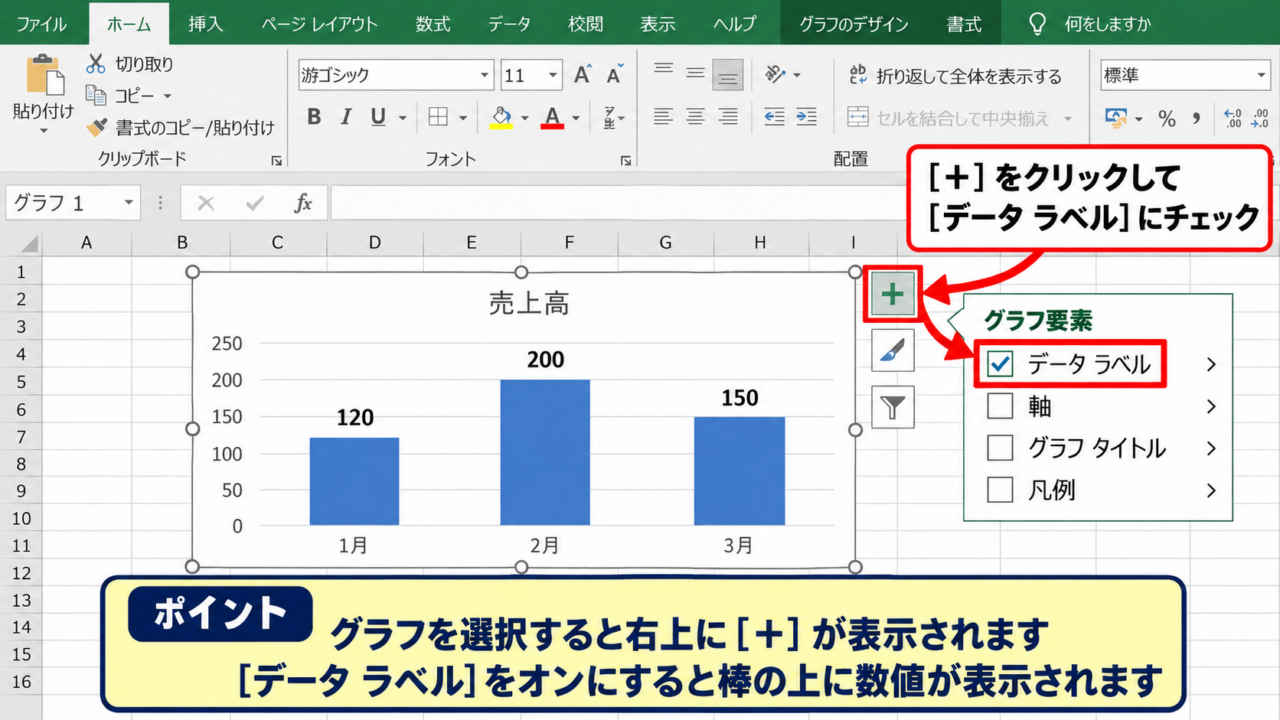Align text right
Viewport: 1280px width, 720px height.
tap(729, 117)
